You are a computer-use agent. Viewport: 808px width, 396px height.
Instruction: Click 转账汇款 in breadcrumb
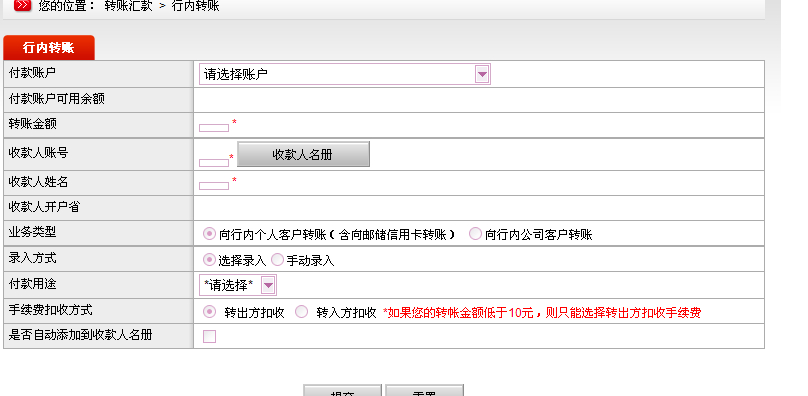(x=128, y=6)
